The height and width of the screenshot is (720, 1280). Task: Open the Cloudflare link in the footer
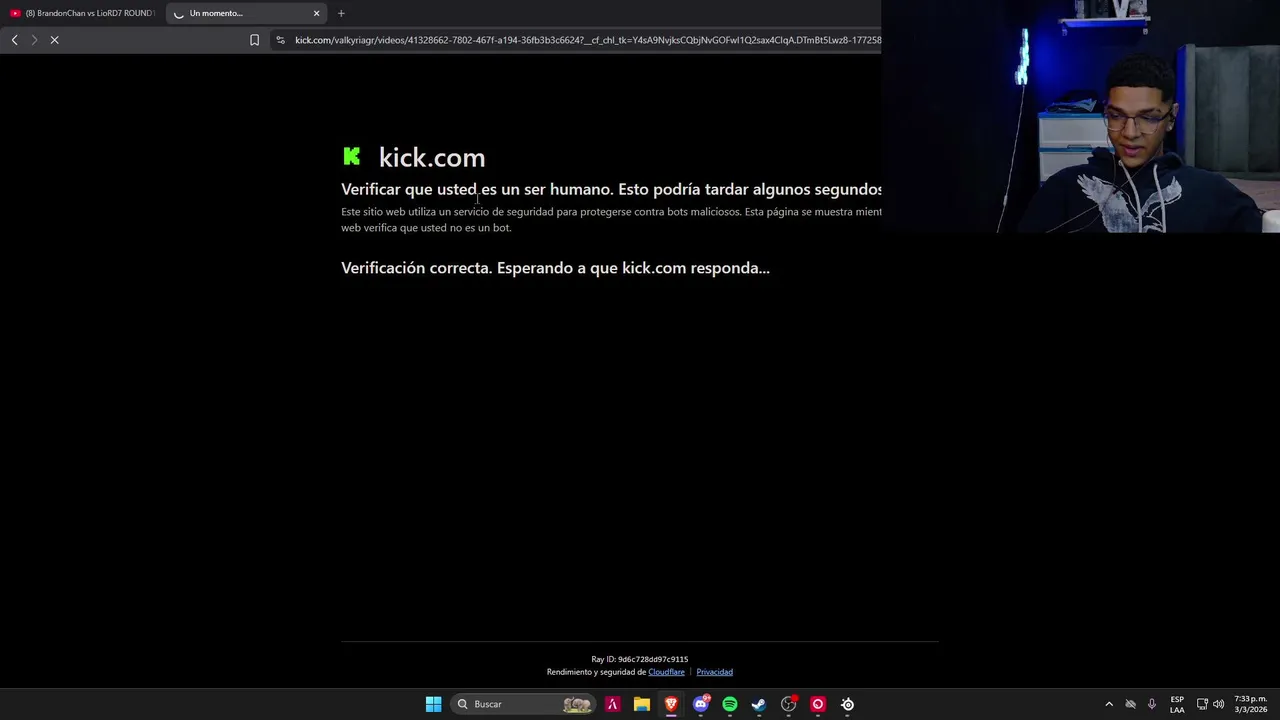pyautogui.click(x=666, y=672)
